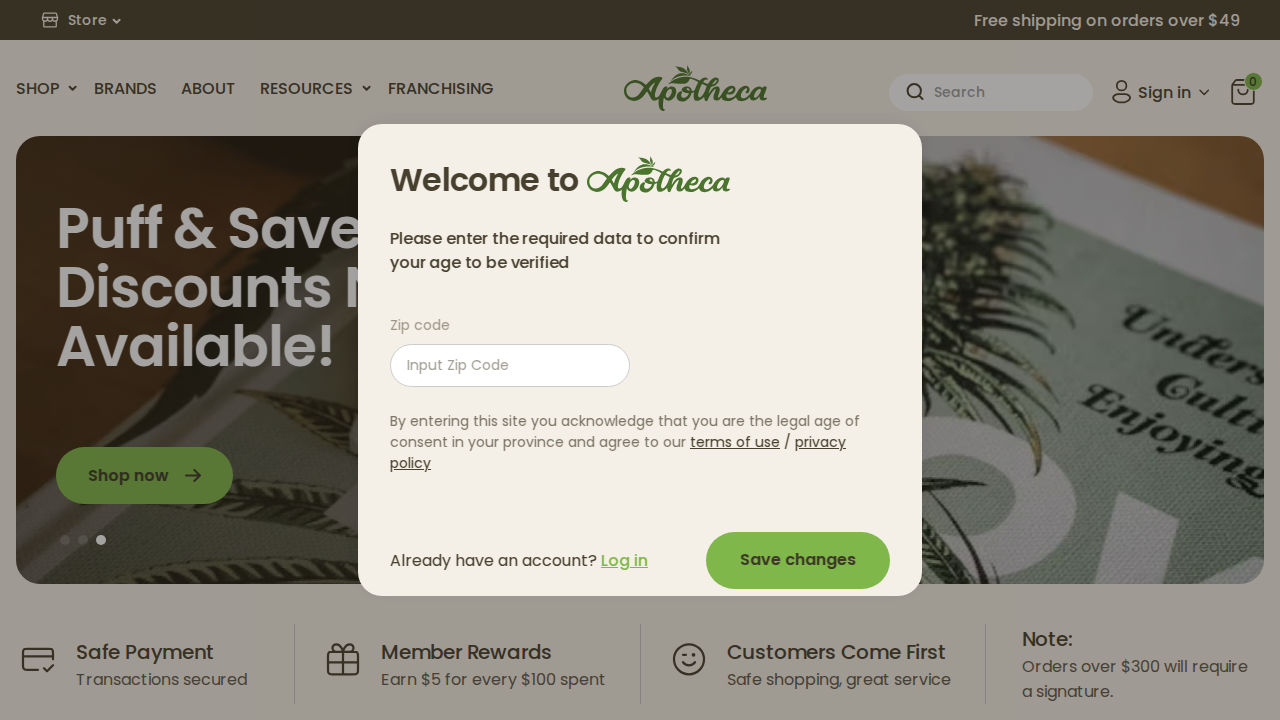This screenshot has height=720, width=1280.
Task: Open the FRANCHISING menu item
Action: click(441, 88)
